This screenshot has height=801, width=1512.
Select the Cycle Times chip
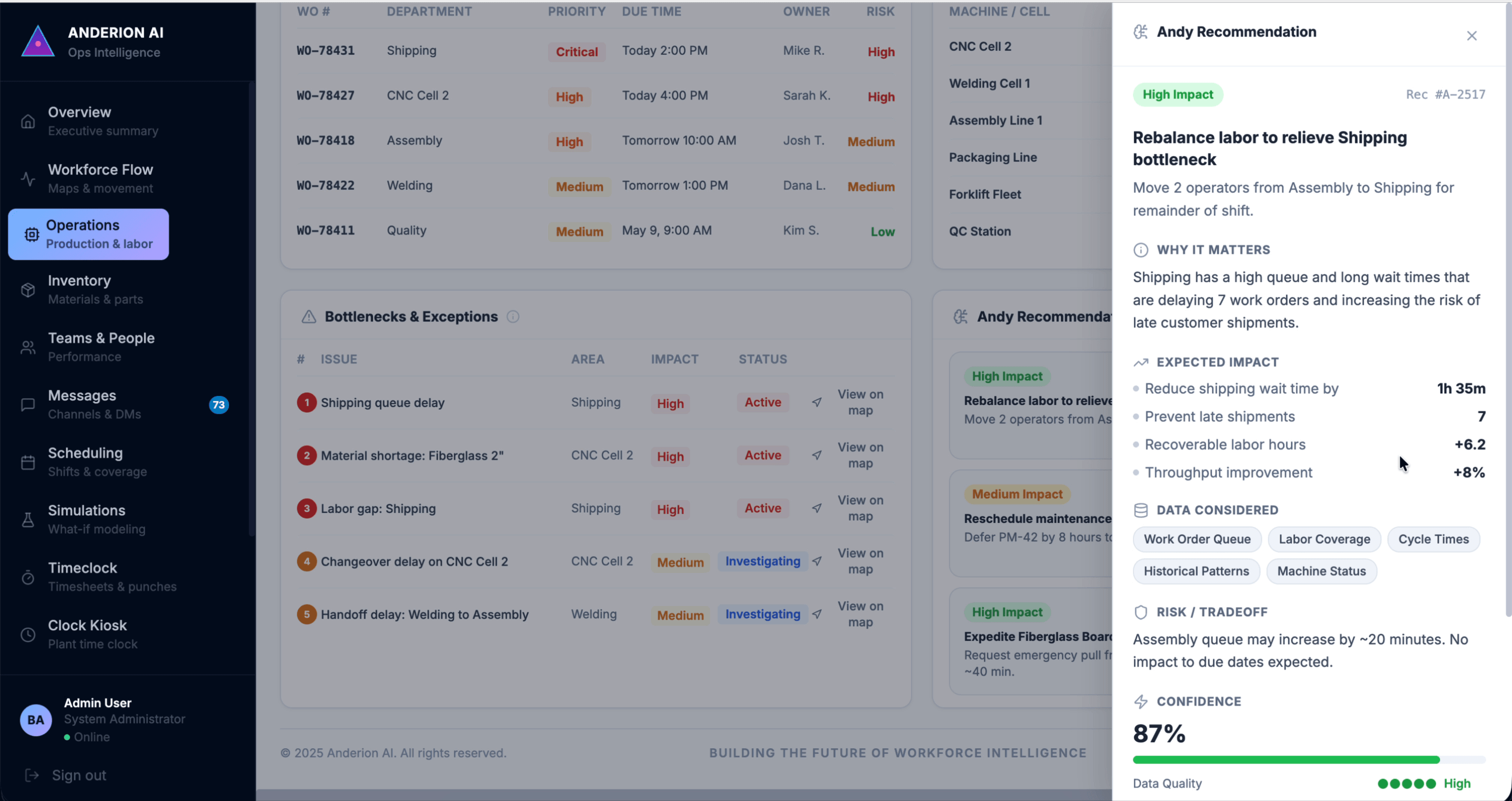(x=1433, y=539)
